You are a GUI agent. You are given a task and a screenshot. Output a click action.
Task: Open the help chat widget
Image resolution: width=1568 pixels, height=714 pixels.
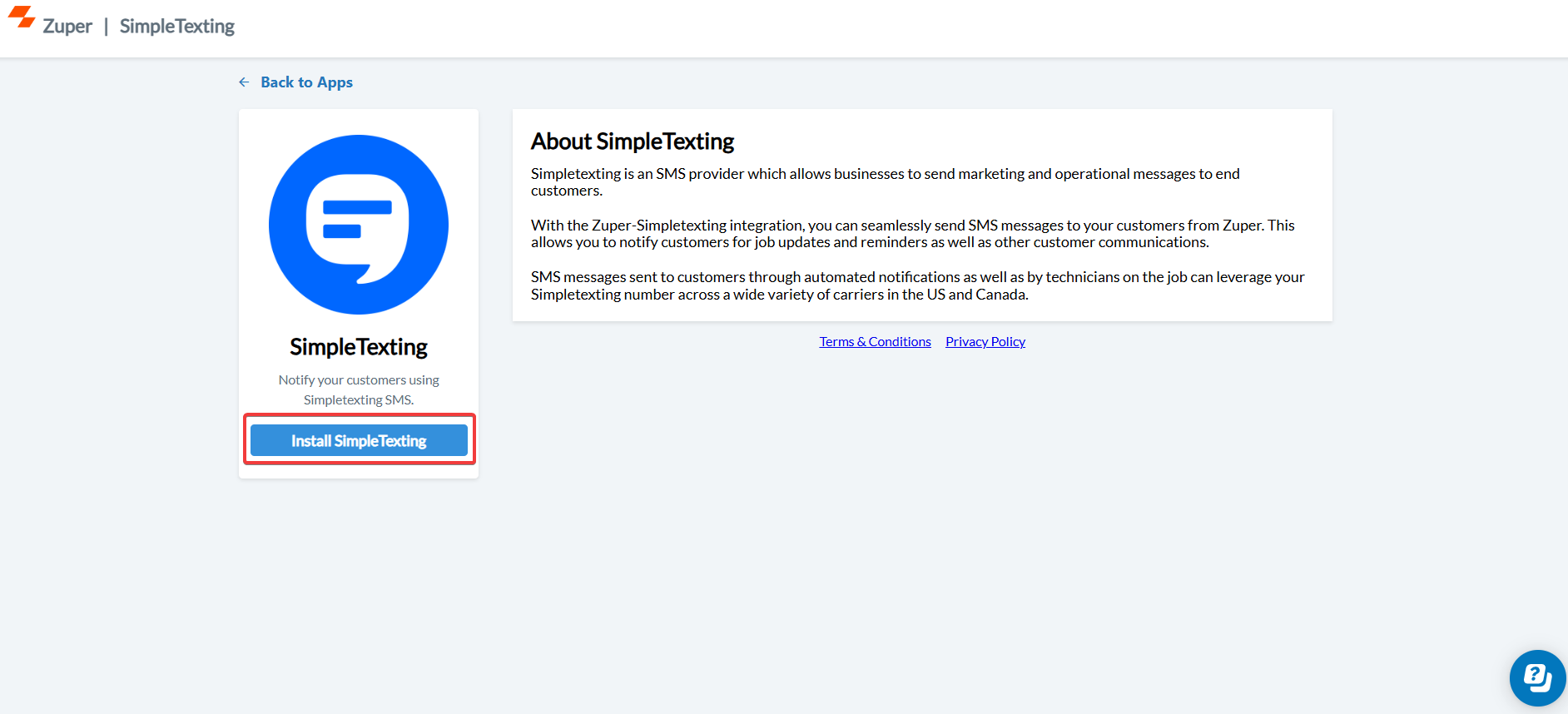(1537, 678)
